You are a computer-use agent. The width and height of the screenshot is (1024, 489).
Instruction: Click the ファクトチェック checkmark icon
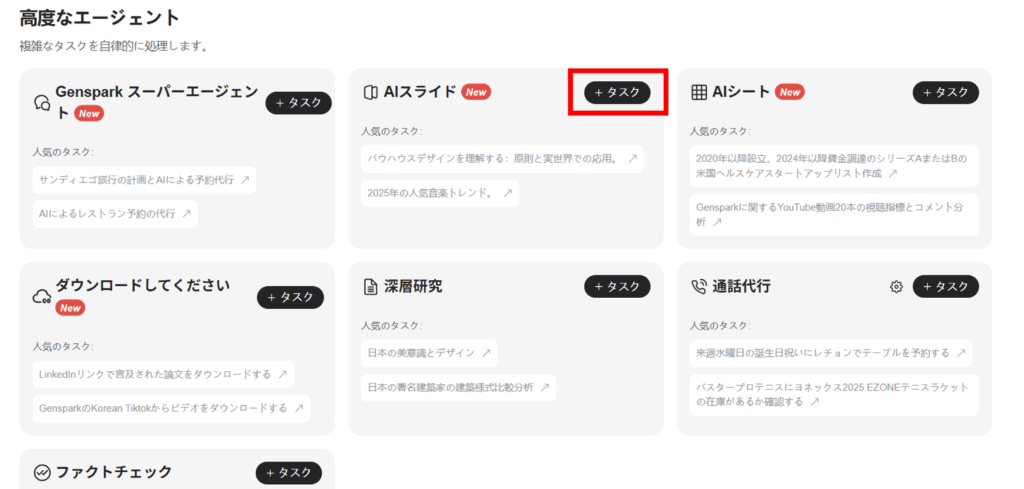[42, 473]
